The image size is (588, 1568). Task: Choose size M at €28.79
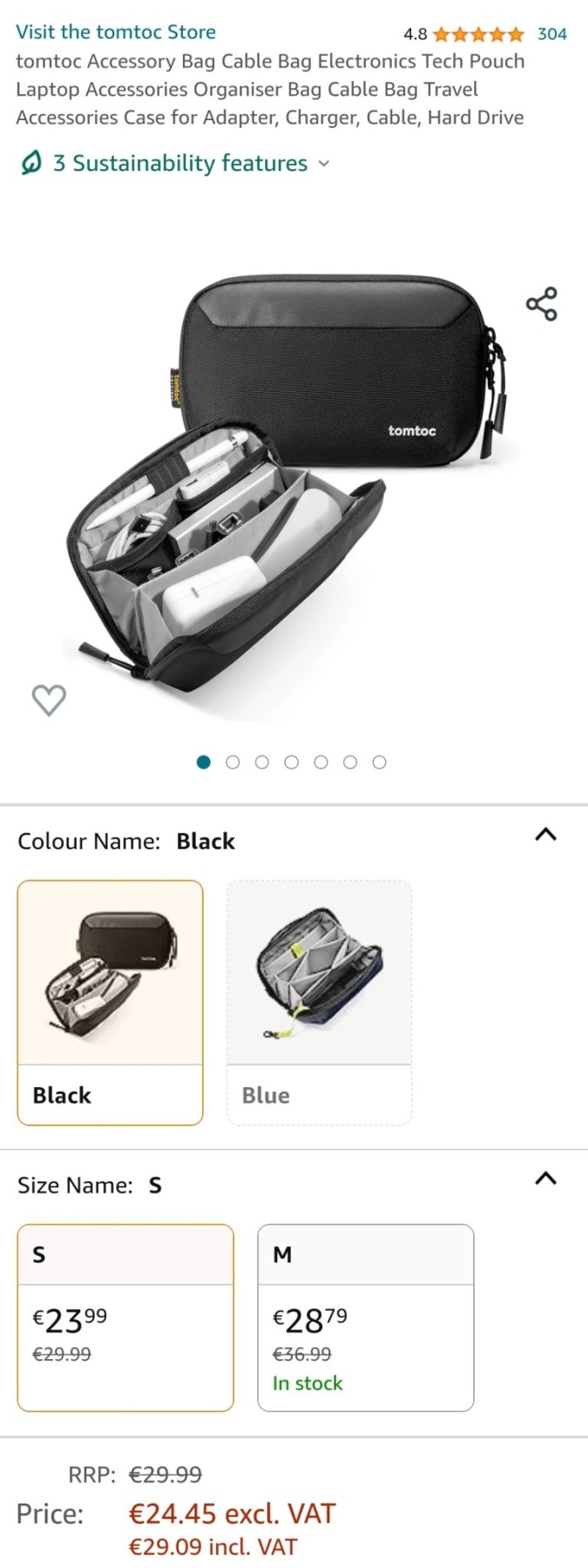[x=366, y=1317]
